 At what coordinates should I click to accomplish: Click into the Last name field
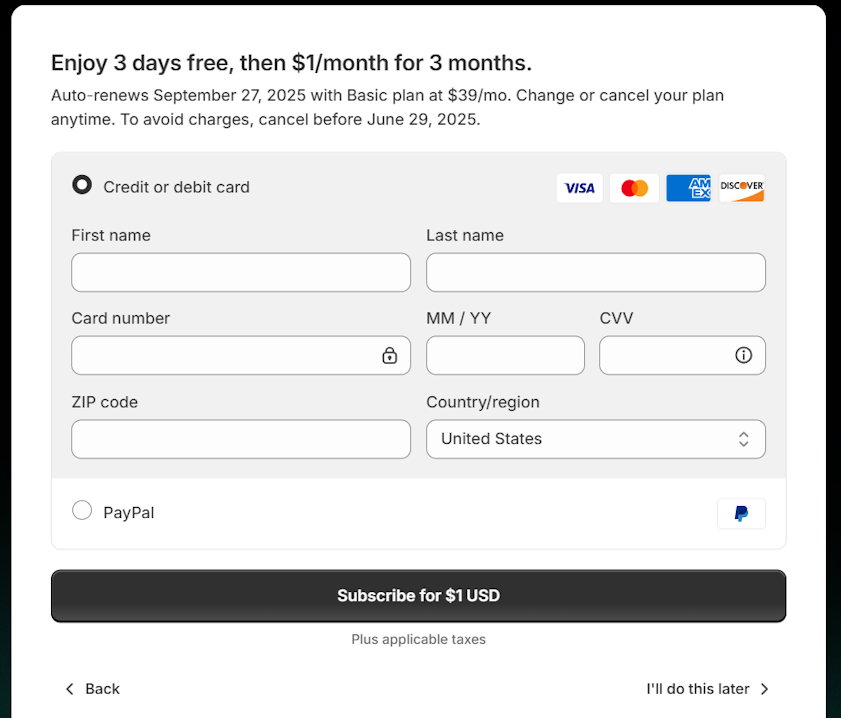[595, 272]
